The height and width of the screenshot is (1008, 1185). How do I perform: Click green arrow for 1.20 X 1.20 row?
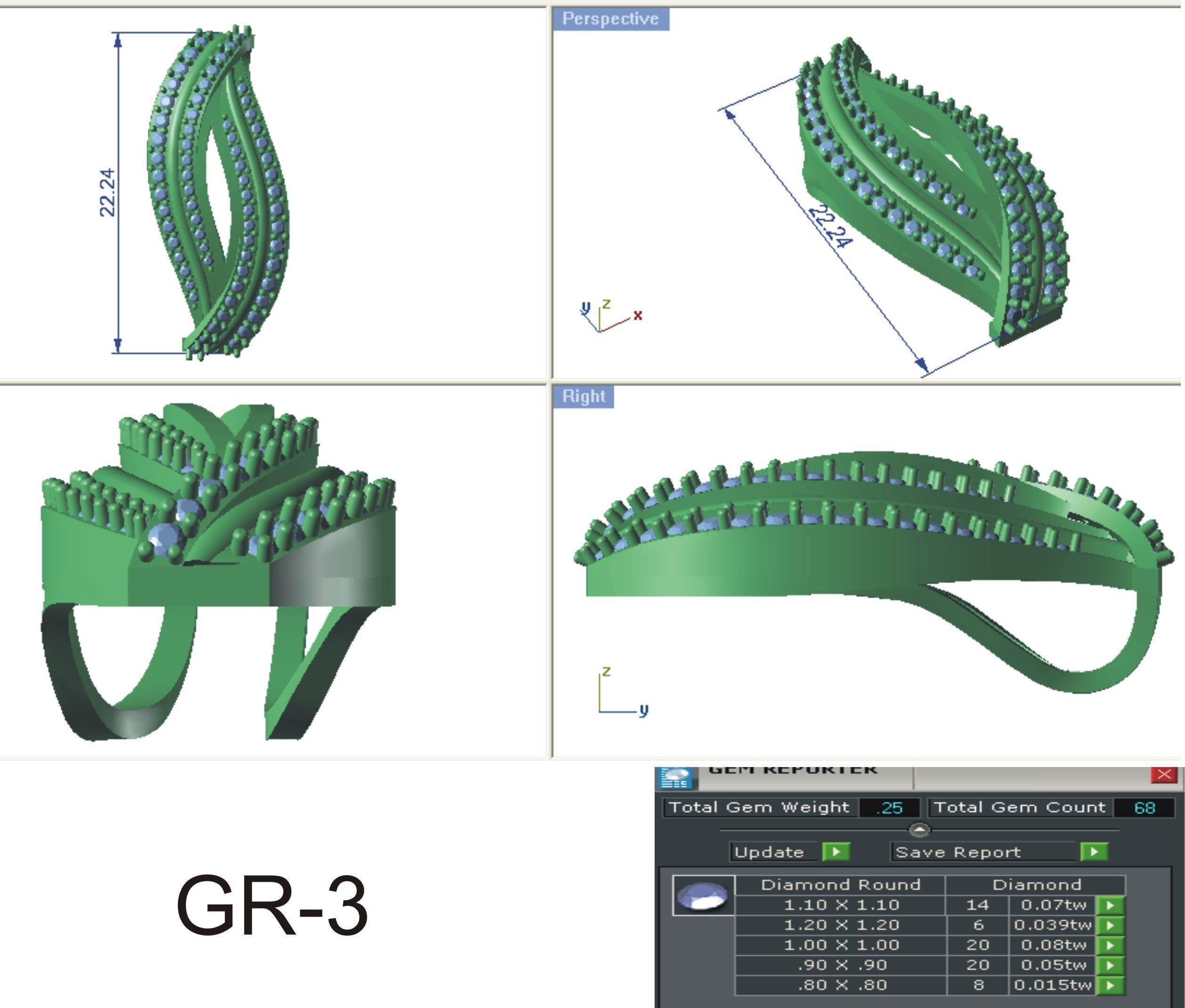click(1111, 925)
